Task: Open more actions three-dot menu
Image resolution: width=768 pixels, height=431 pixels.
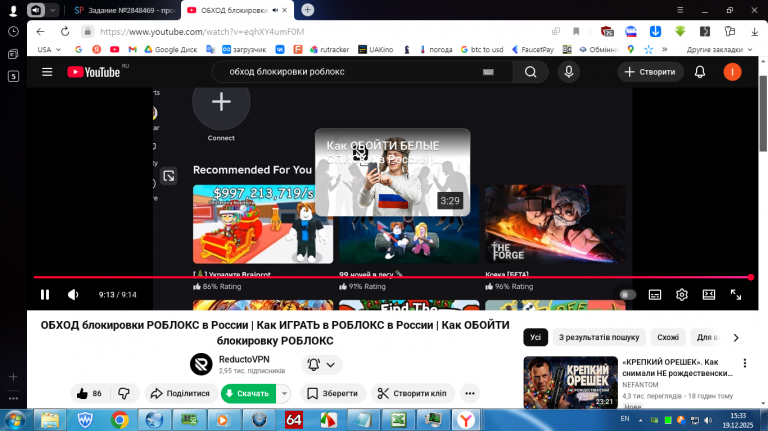Action: point(470,393)
